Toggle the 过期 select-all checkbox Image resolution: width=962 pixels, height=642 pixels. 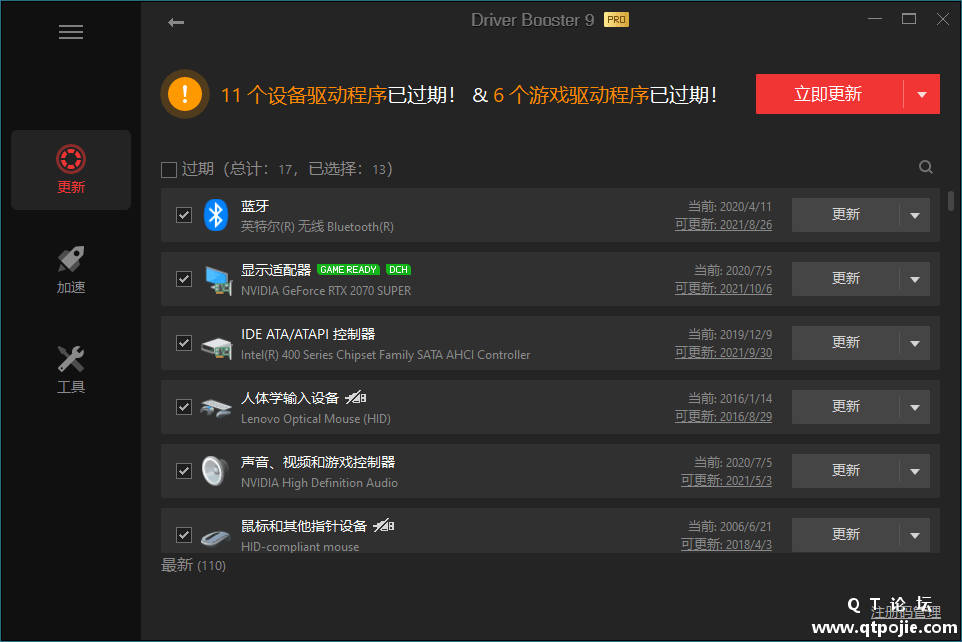[x=169, y=169]
